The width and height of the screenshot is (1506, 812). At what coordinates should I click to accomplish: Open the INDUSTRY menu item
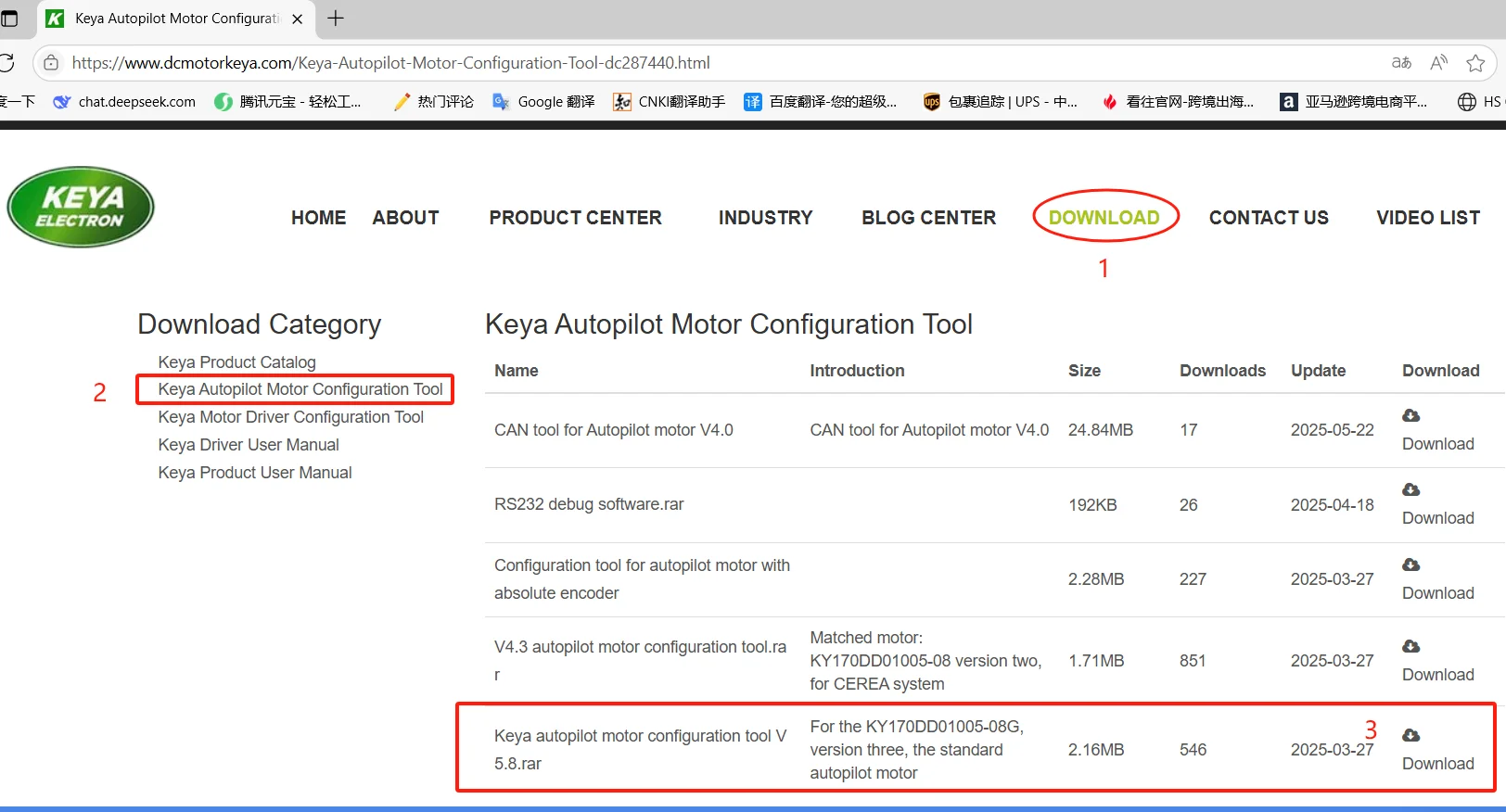(x=765, y=218)
